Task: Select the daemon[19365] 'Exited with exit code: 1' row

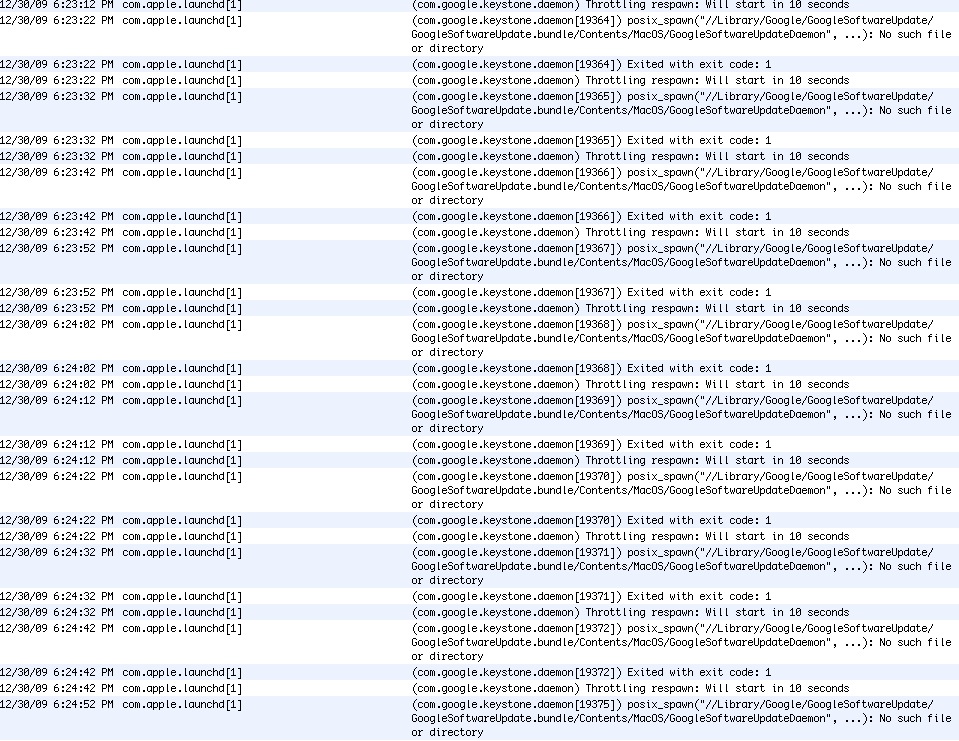Action: 480,140
